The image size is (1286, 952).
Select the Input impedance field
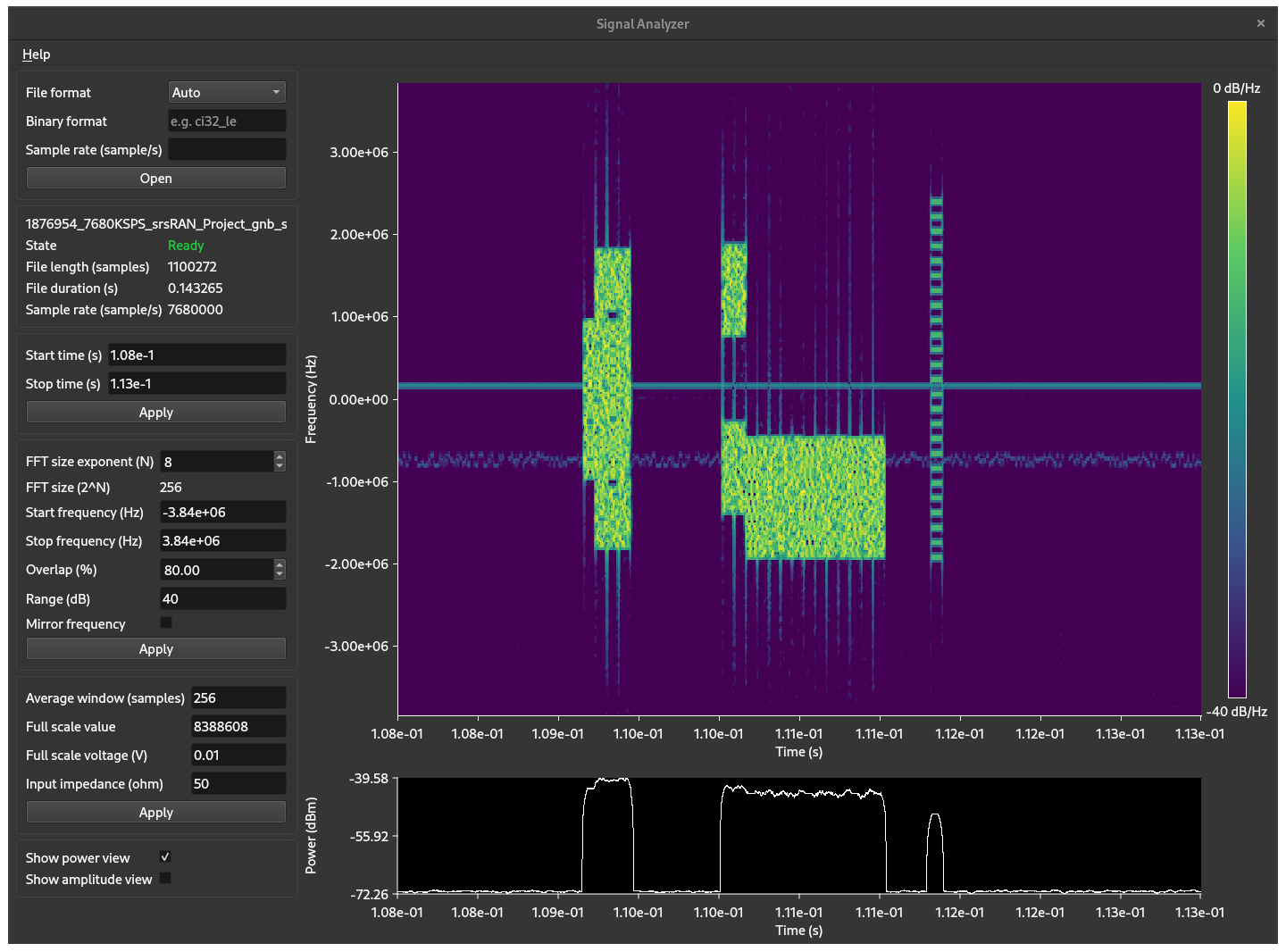(238, 783)
